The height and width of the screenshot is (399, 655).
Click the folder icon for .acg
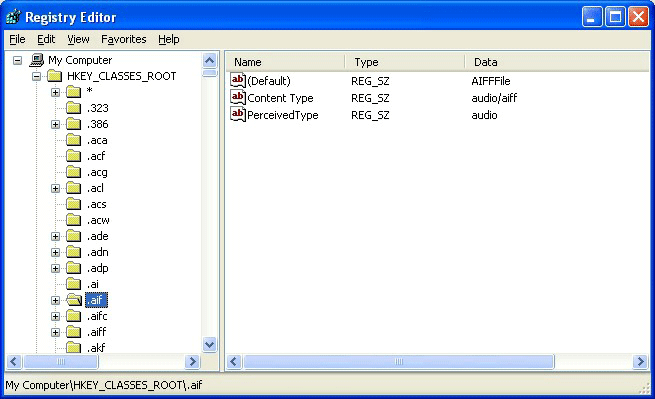tap(74, 172)
